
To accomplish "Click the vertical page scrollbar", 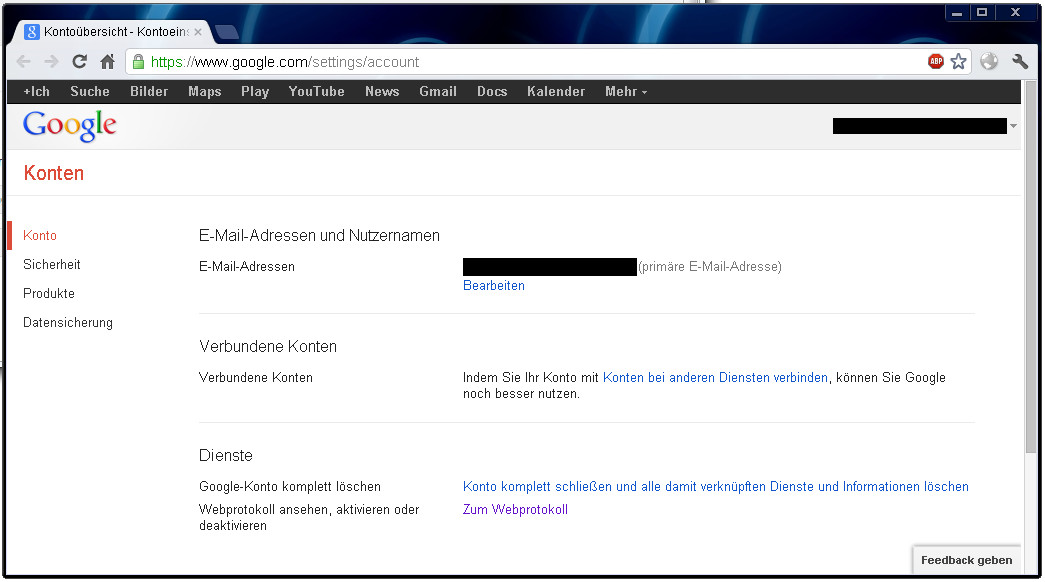I will [x=1031, y=267].
